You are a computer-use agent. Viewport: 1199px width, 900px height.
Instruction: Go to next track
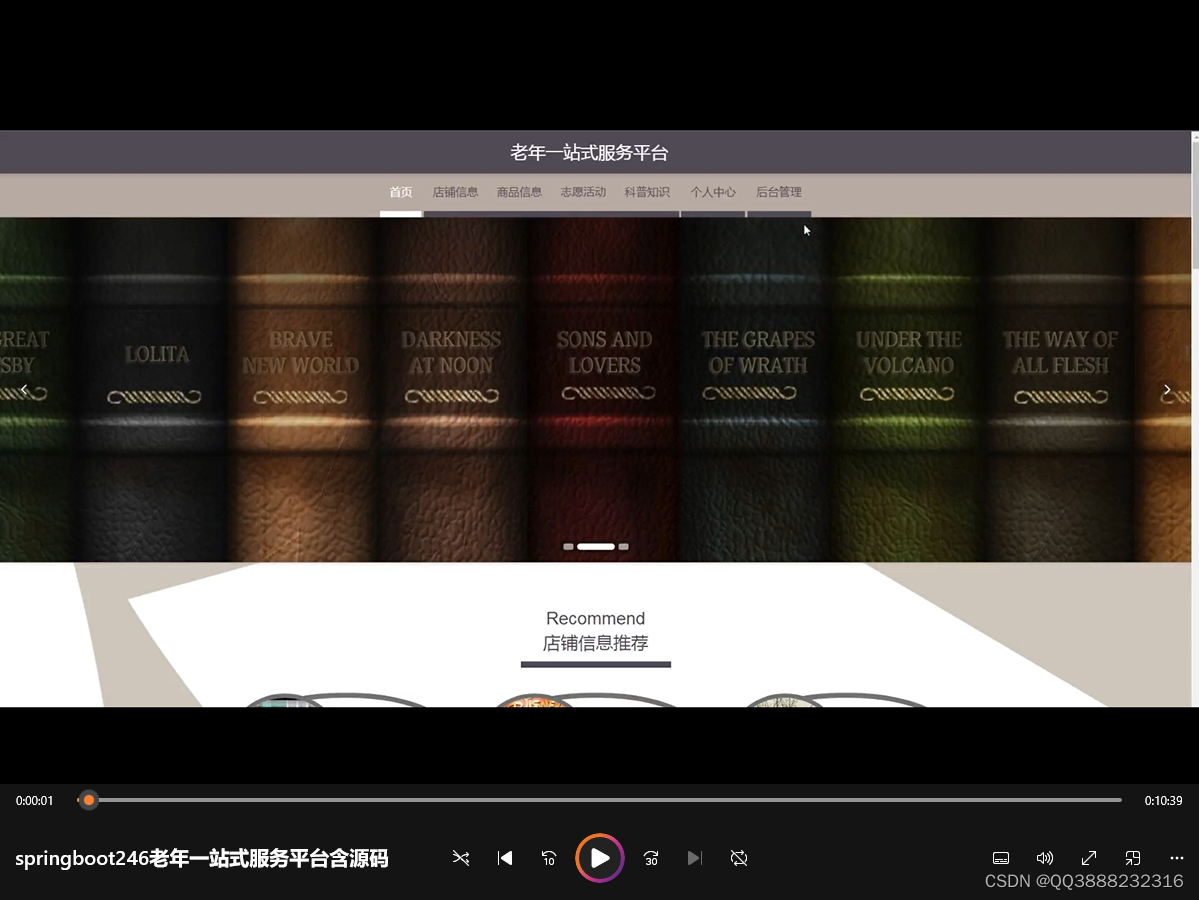[x=694, y=858]
